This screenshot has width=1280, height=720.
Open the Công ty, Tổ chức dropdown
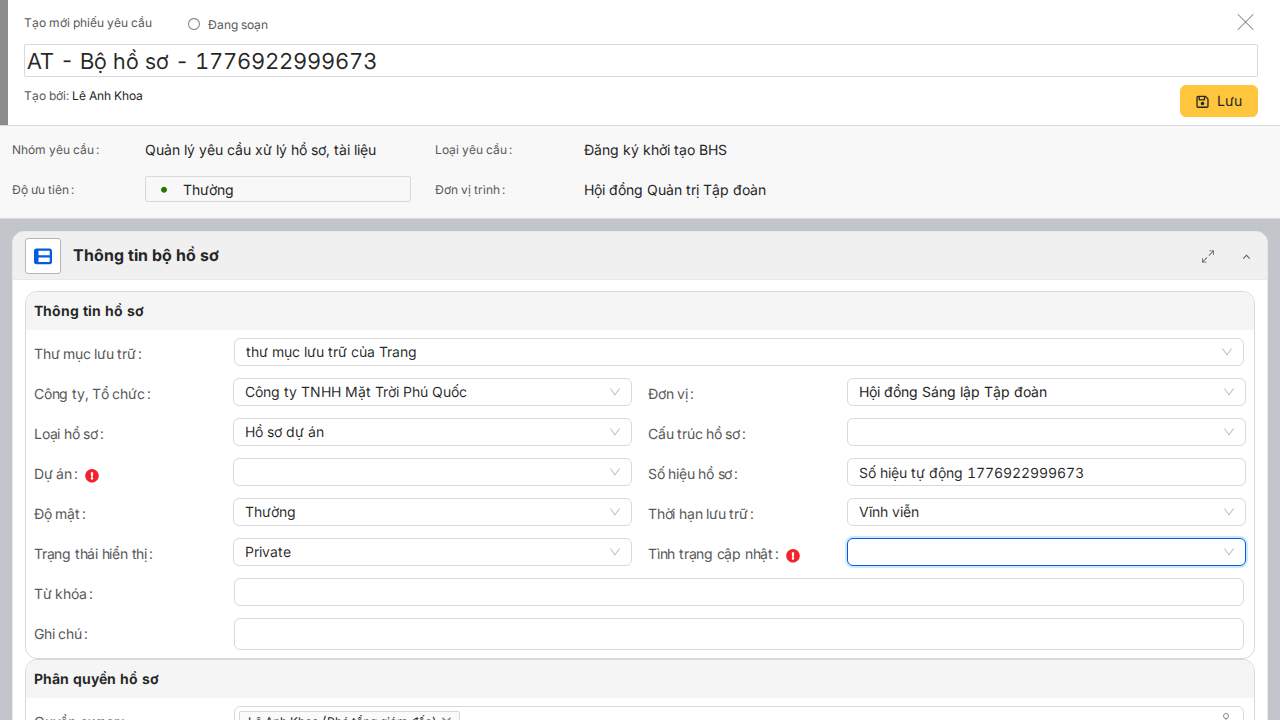432,392
